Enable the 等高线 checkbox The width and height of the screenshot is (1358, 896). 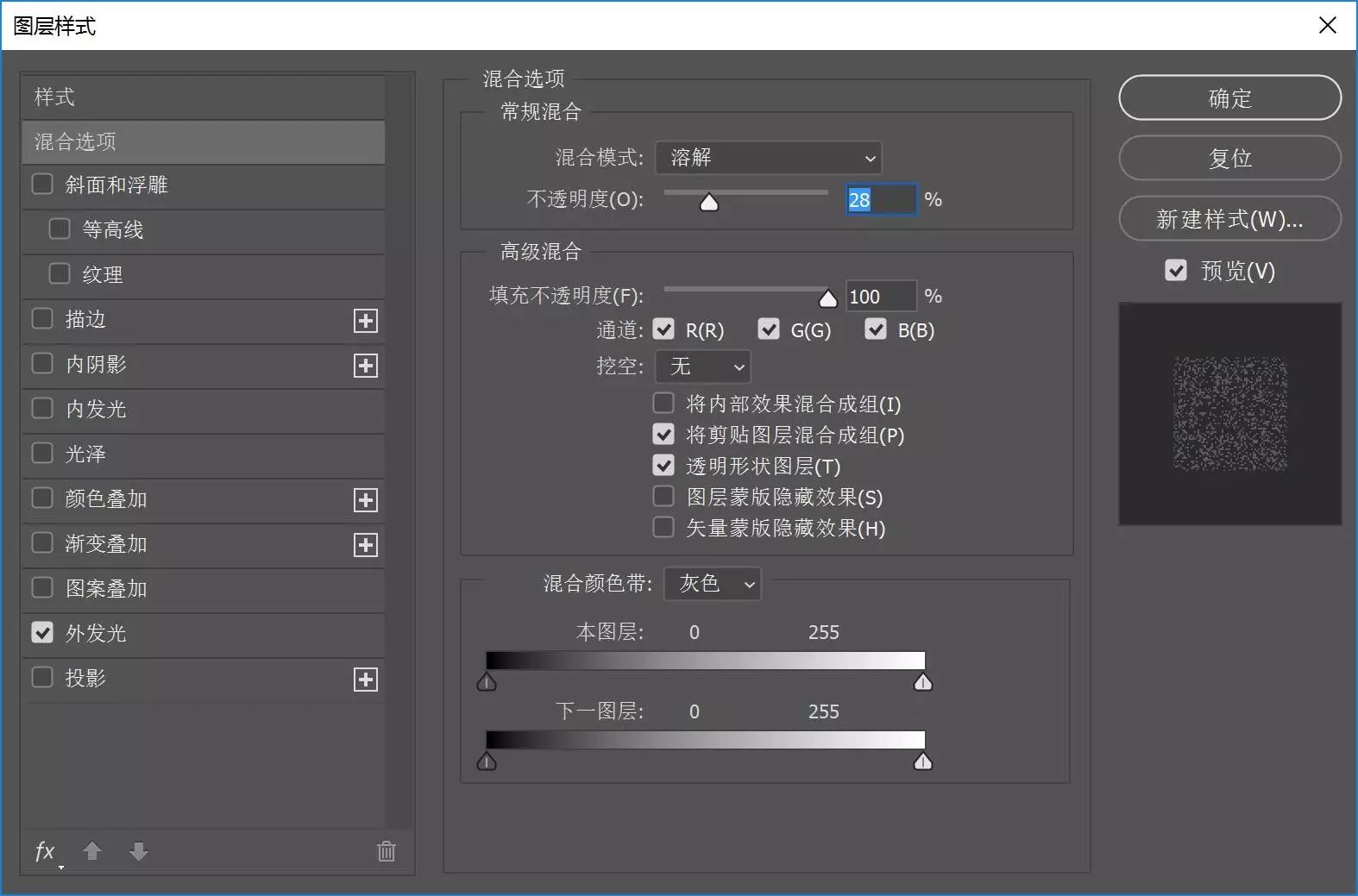pos(60,229)
